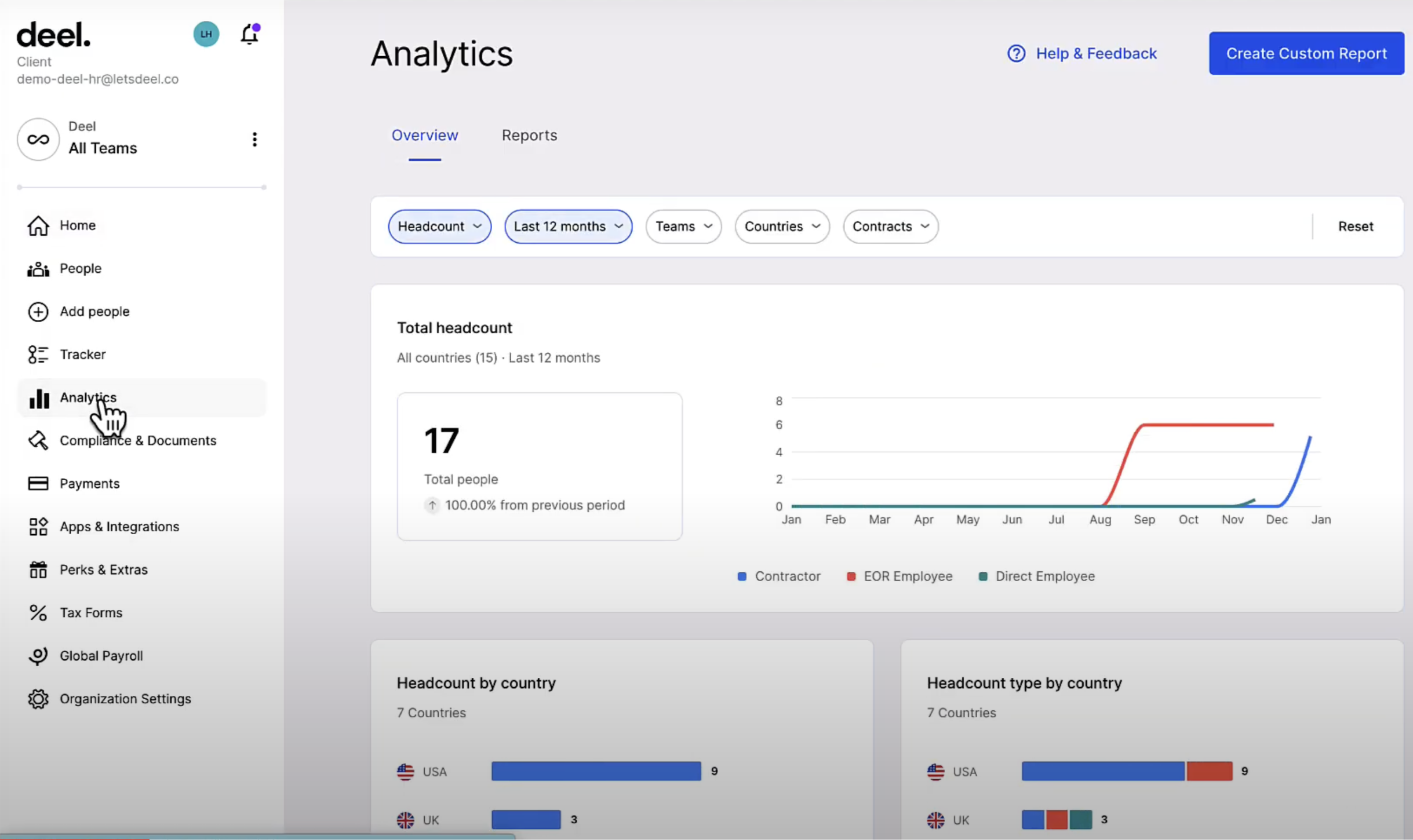The width and height of the screenshot is (1413, 840).
Task: Toggle Direct Employee legend item
Action: click(1037, 576)
